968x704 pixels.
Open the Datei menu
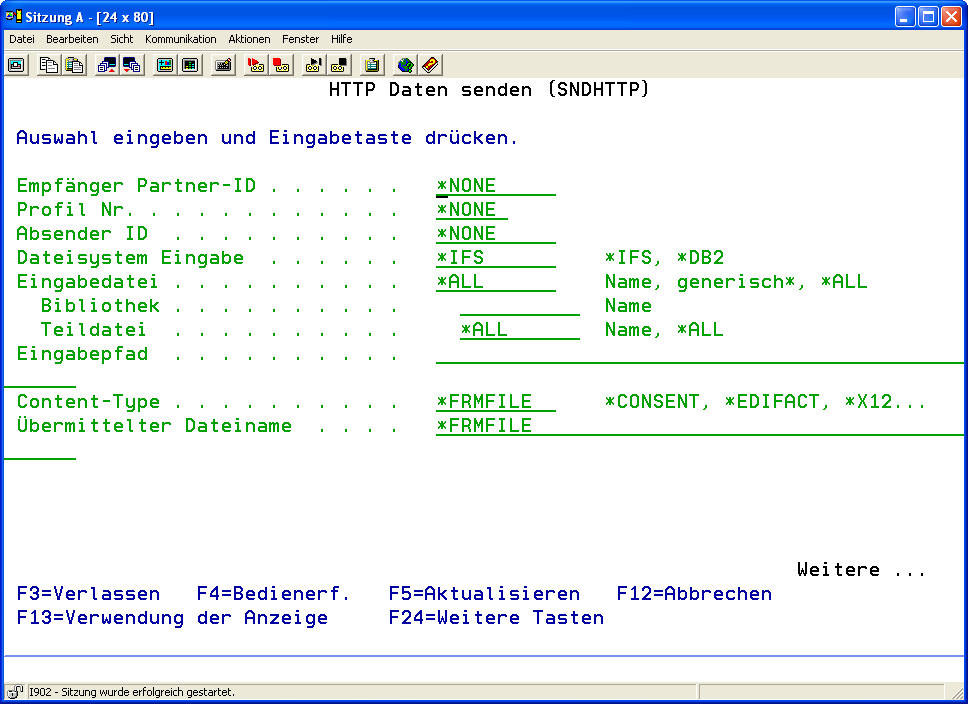[22, 39]
